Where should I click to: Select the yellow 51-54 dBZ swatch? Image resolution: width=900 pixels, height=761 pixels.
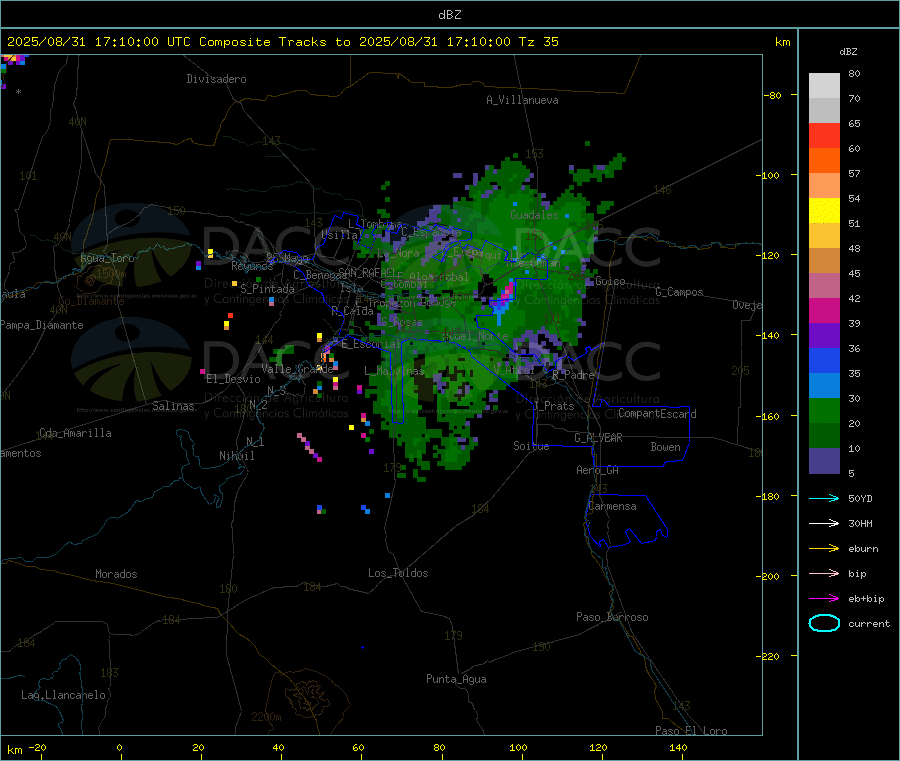click(824, 211)
